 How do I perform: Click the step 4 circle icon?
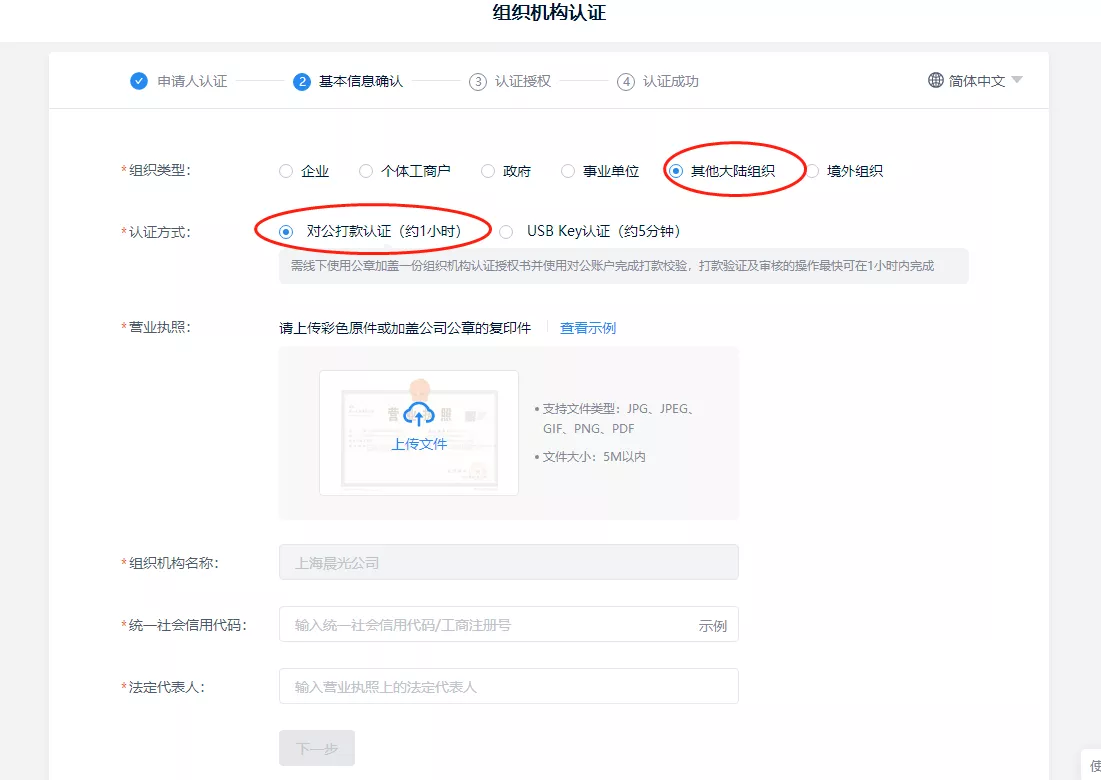point(626,81)
